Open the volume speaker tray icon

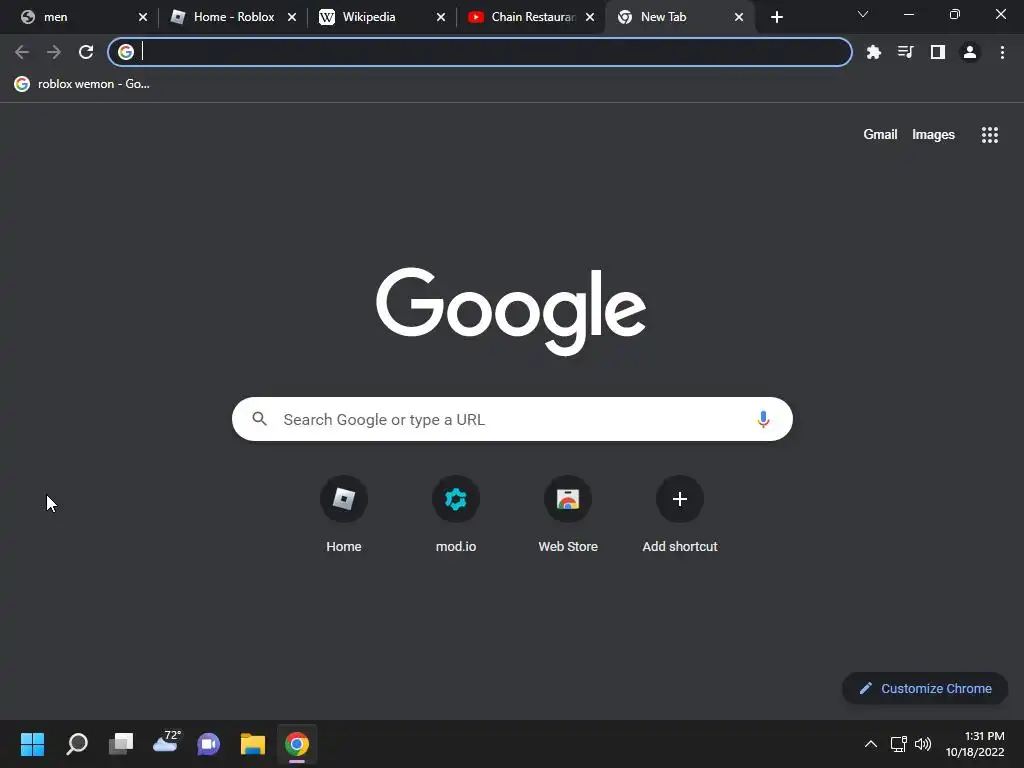(923, 744)
